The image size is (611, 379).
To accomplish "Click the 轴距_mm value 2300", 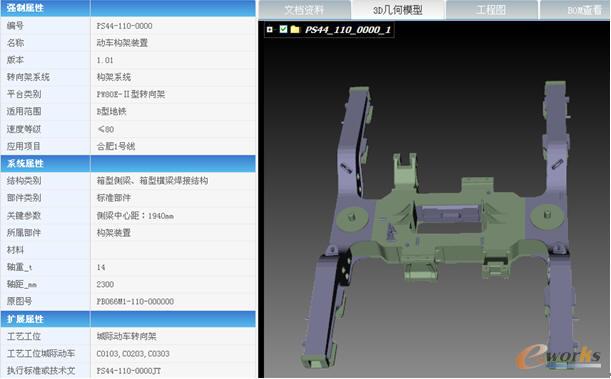I will [105, 284].
